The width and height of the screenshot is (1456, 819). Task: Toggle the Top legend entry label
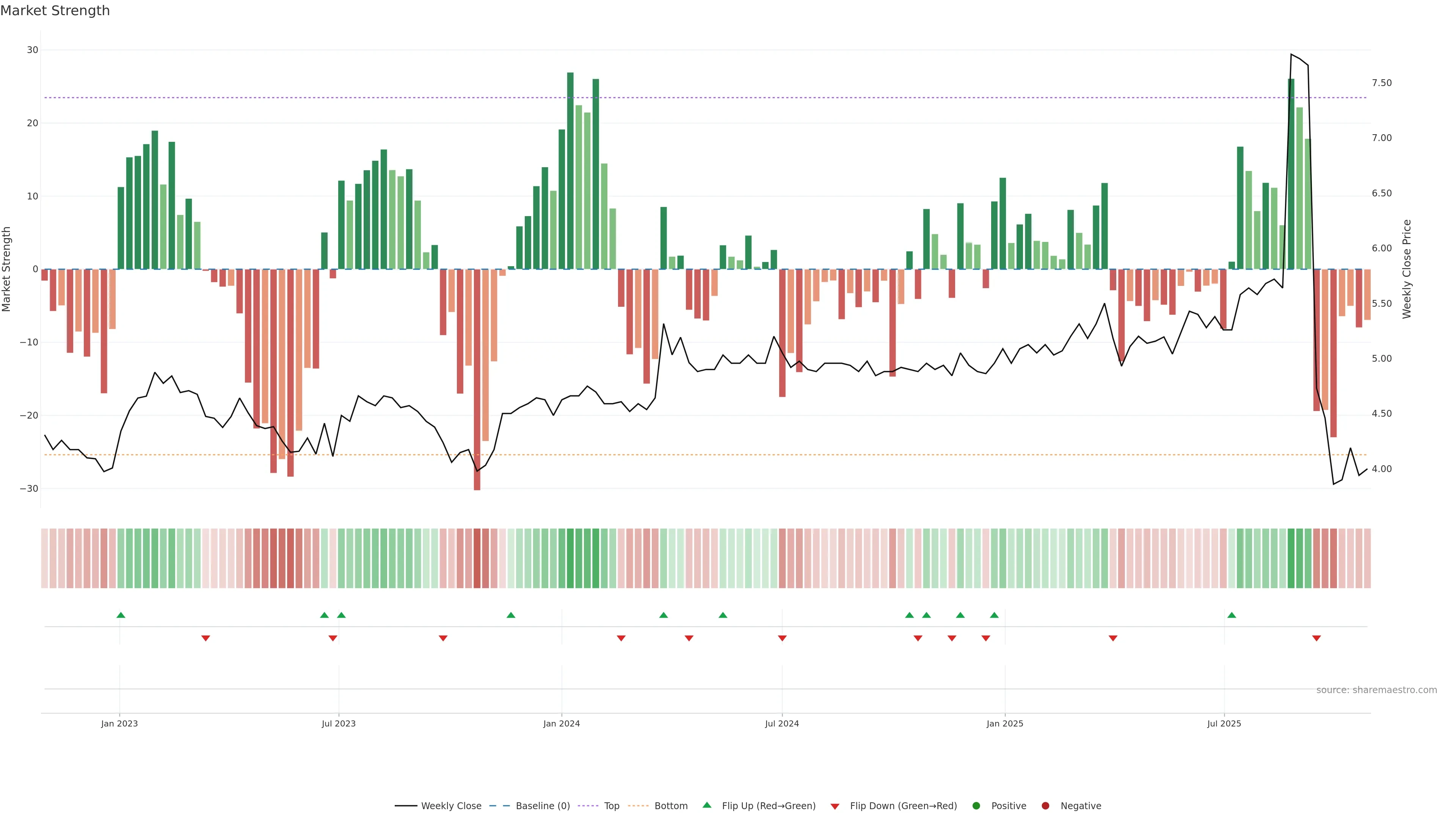pyautogui.click(x=612, y=806)
